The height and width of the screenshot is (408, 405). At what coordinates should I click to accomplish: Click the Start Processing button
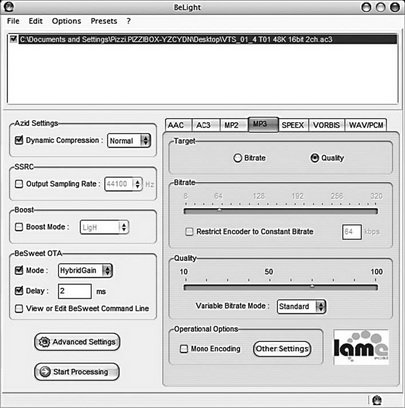click(x=77, y=372)
